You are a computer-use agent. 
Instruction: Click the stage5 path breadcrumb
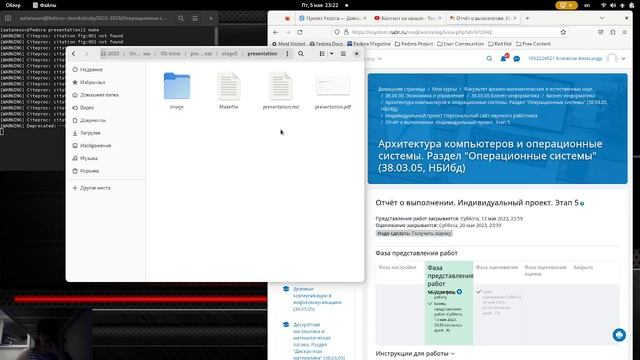tap(229, 53)
